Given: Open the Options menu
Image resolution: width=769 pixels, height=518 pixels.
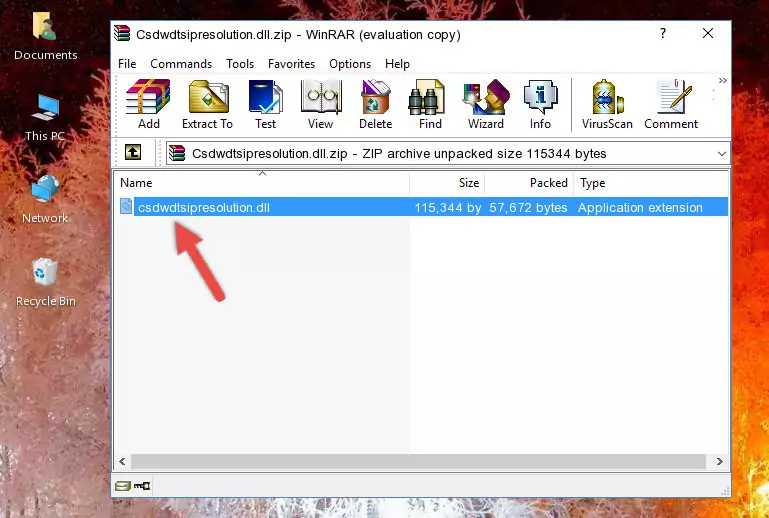Looking at the screenshot, I should tap(350, 64).
